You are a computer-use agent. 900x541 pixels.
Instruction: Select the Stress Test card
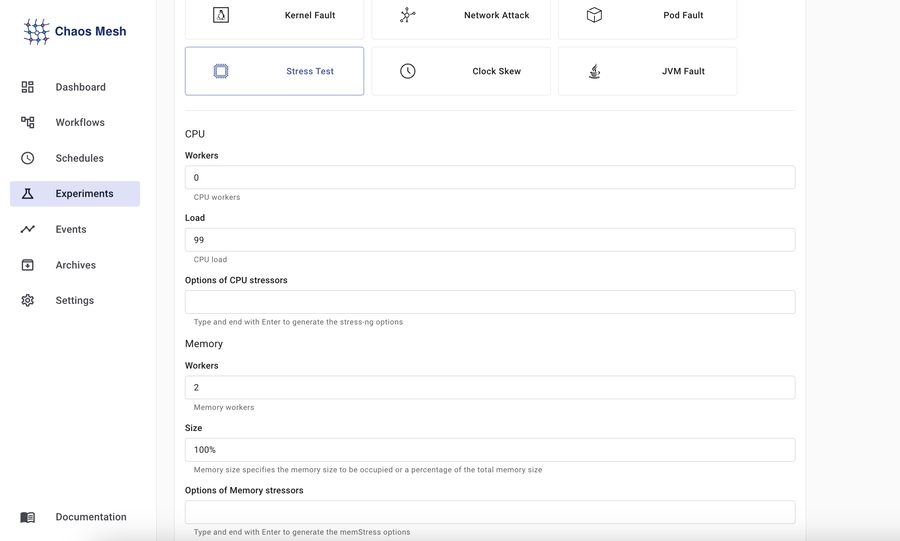pyautogui.click(x=274, y=71)
